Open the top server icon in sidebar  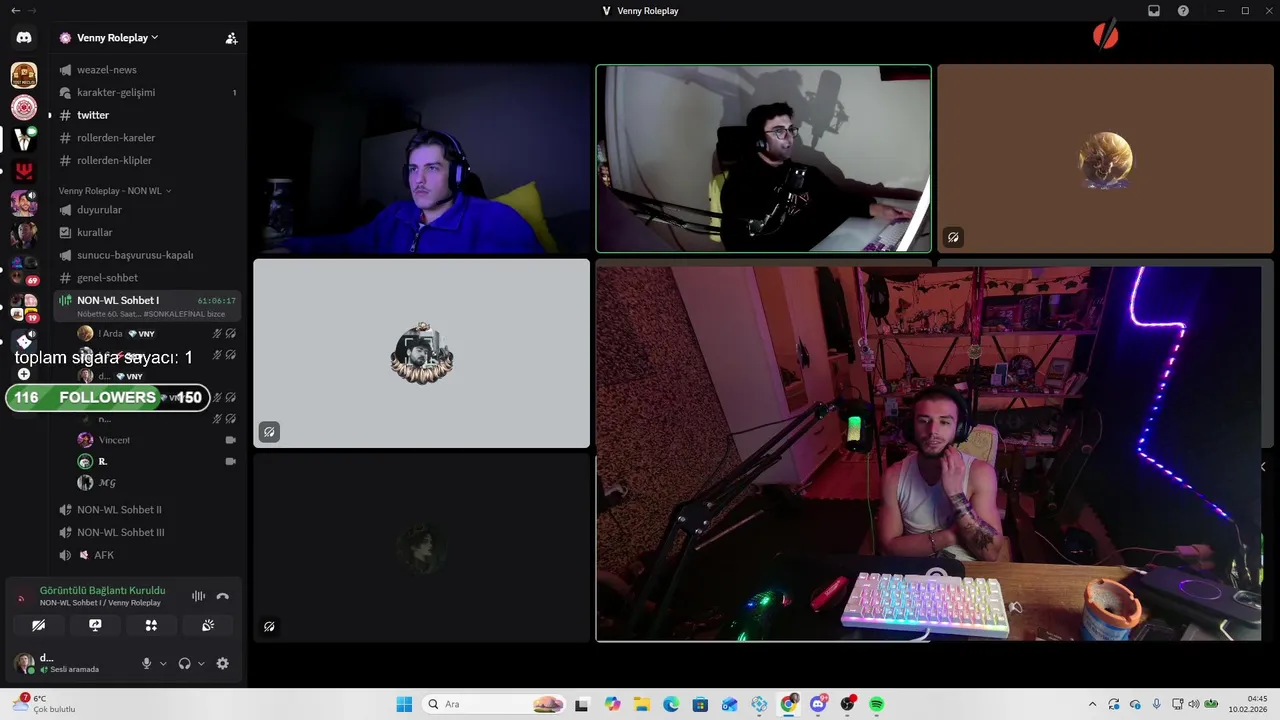point(24,75)
